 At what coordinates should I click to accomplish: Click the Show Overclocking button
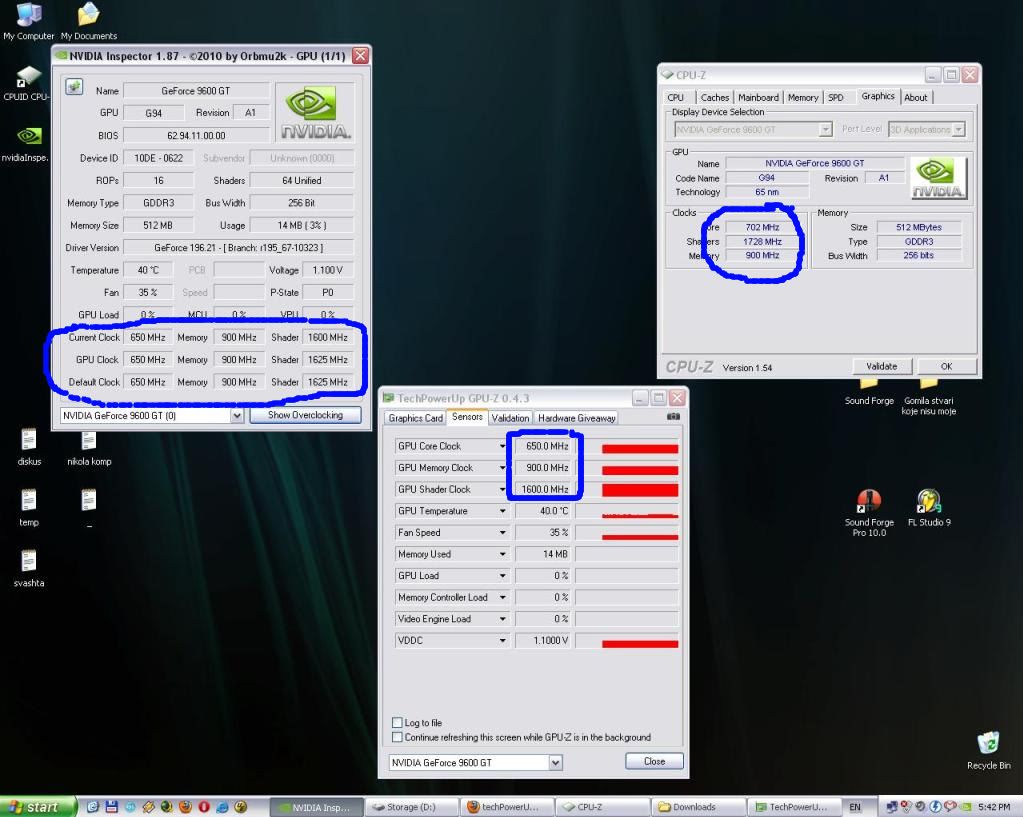point(305,415)
